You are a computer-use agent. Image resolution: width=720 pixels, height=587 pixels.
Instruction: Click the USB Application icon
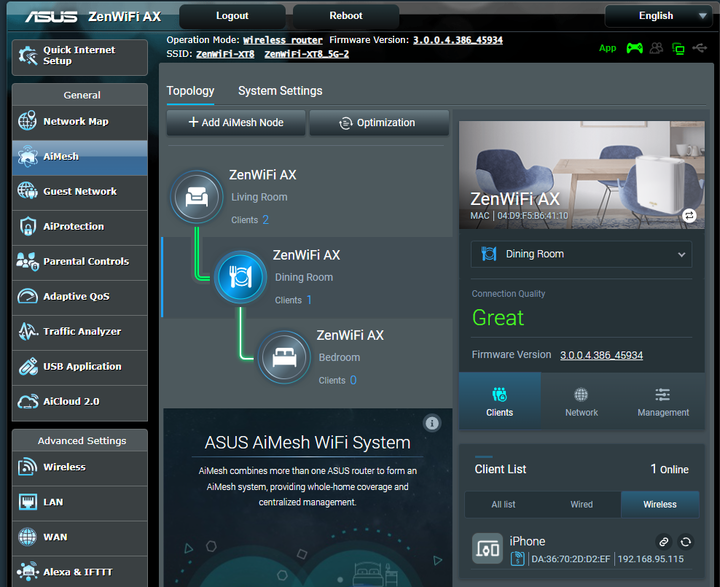coord(28,367)
